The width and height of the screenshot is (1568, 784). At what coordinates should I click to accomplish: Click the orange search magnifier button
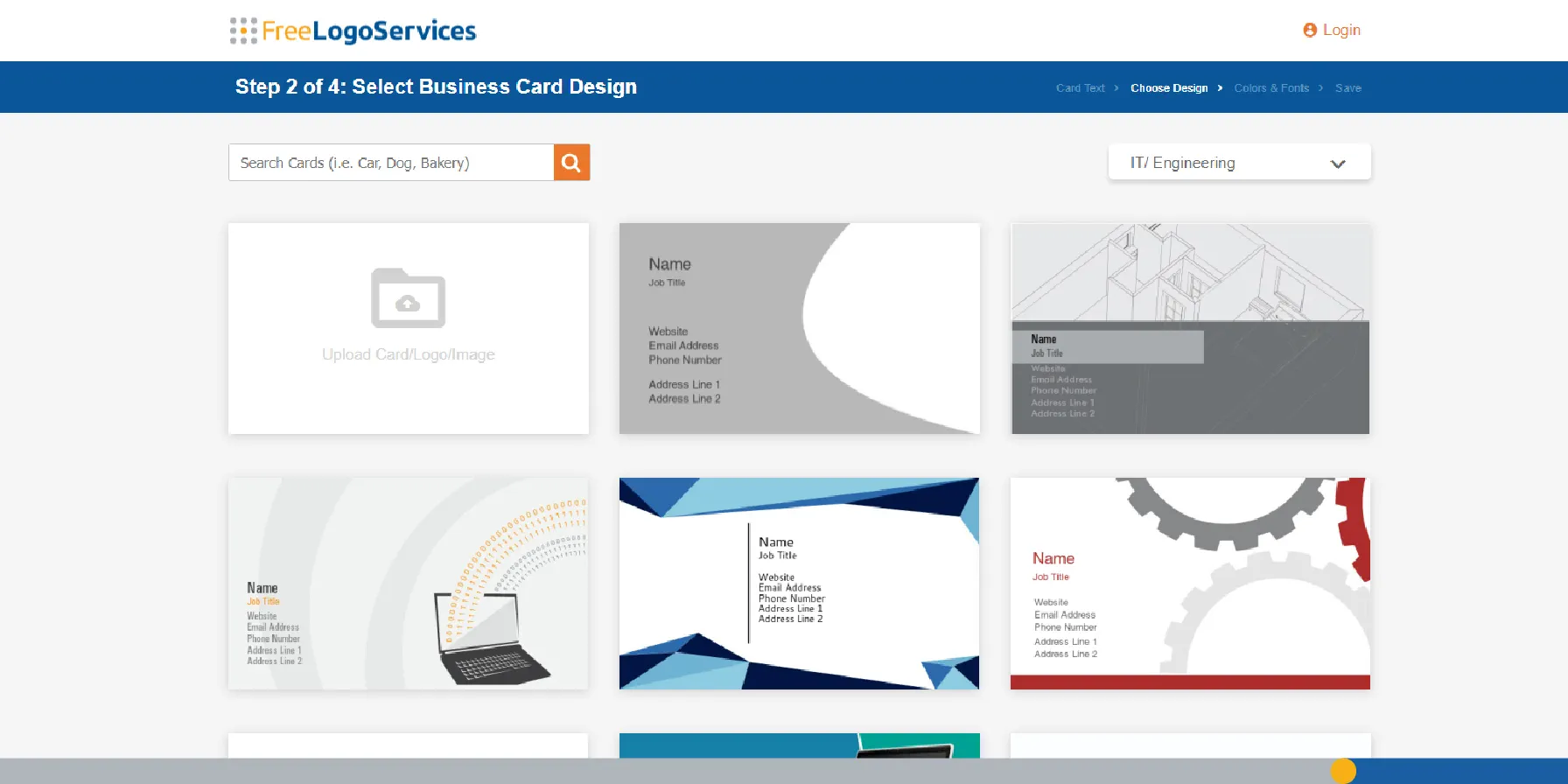click(571, 163)
